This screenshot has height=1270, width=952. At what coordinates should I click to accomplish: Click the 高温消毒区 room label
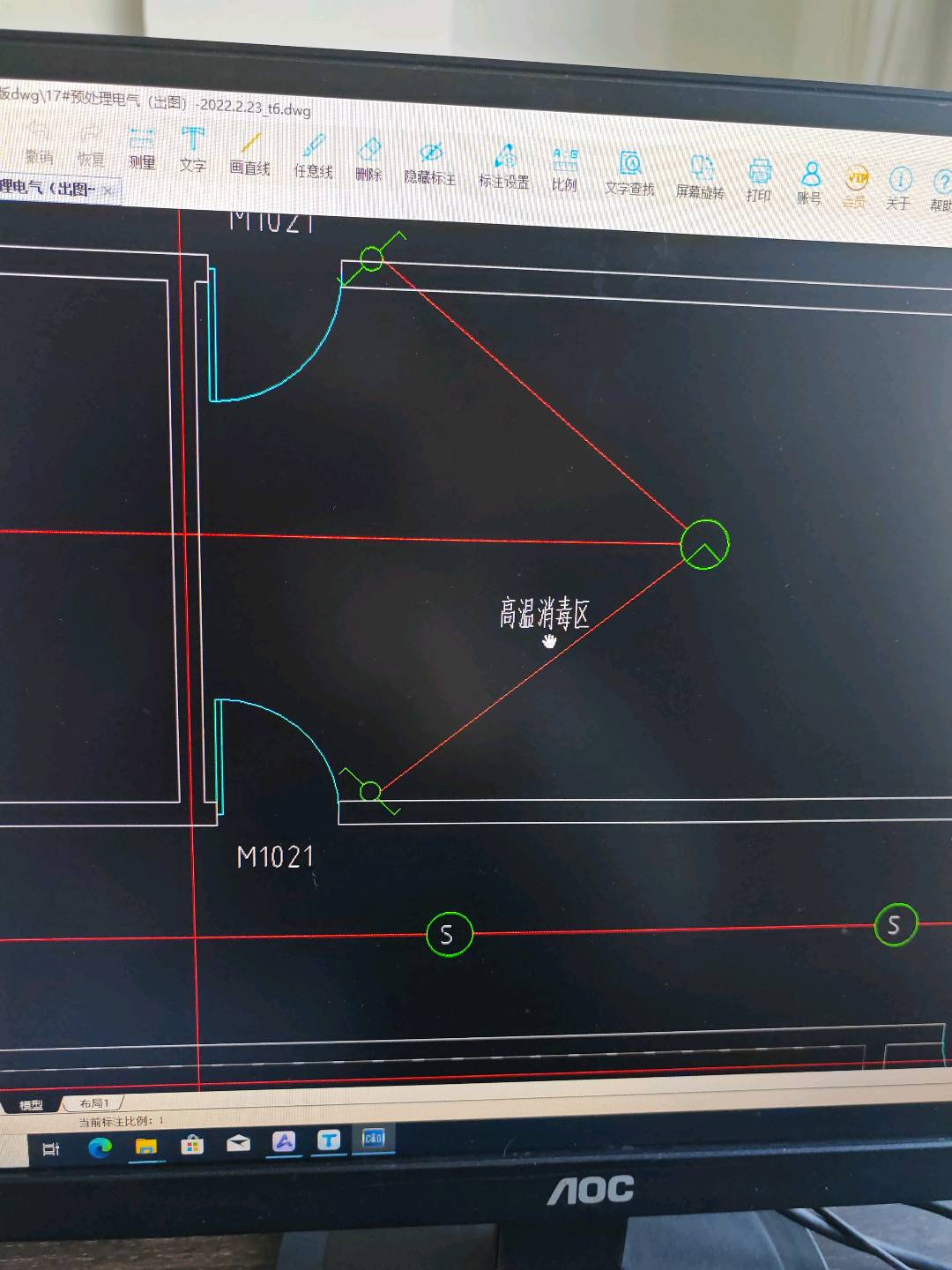pyautogui.click(x=545, y=612)
